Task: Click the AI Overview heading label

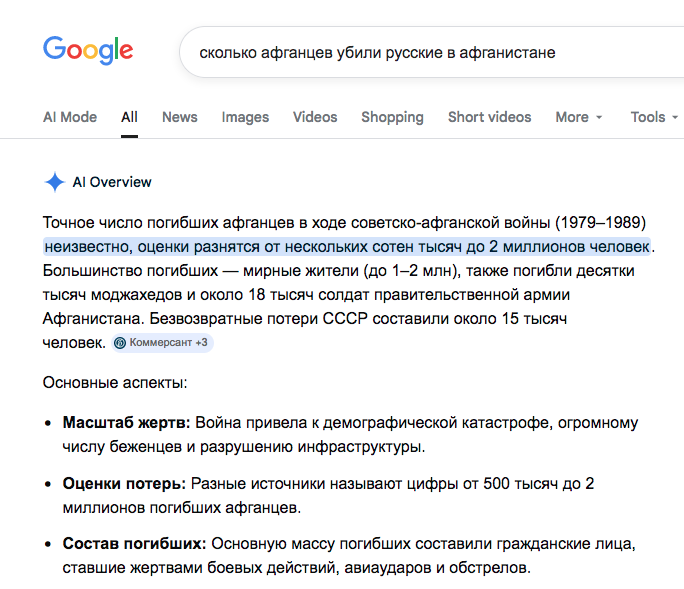Action: (x=112, y=182)
